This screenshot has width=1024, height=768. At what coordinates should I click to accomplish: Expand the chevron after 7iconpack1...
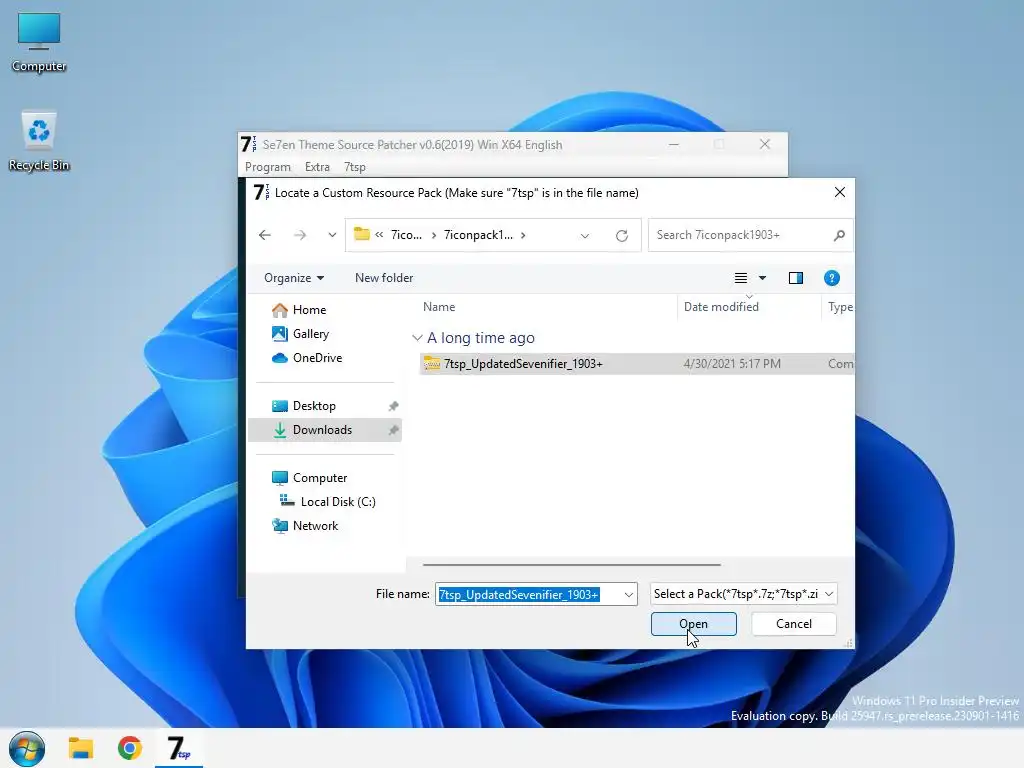click(523, 235)
